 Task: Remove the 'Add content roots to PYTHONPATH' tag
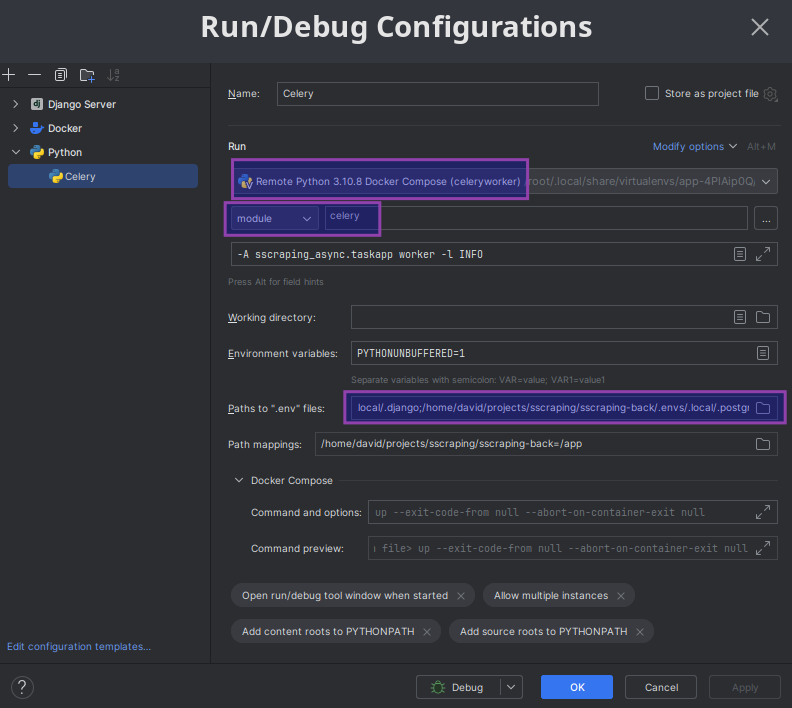pyautogui.click(x=427, y=632)
